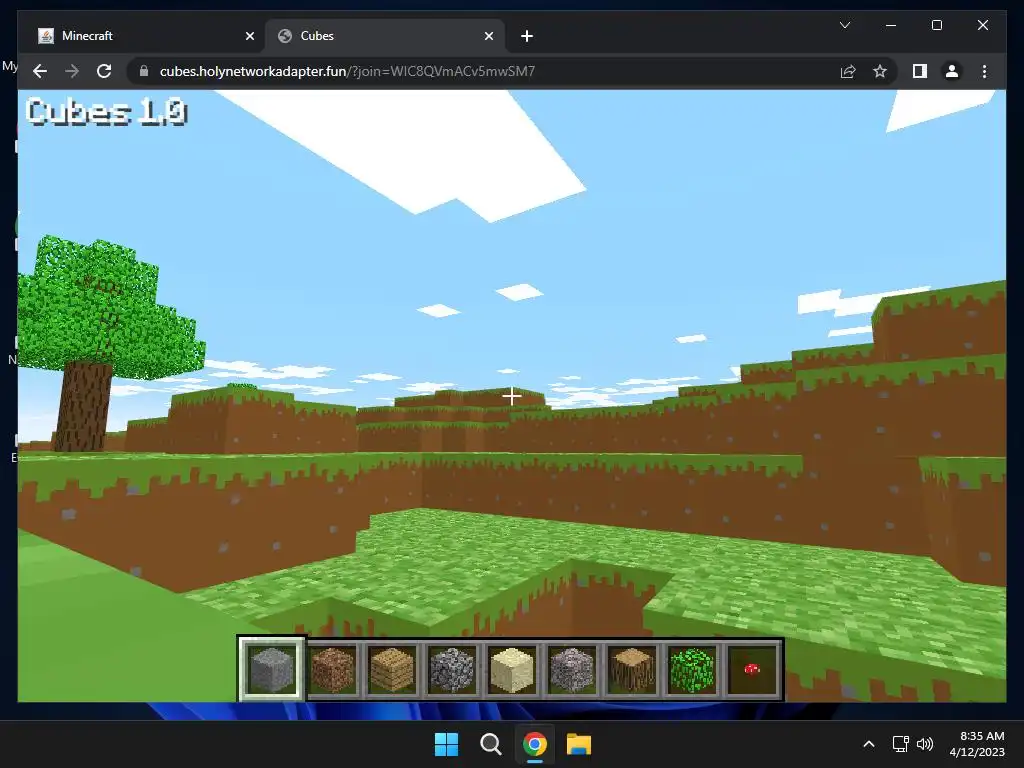Close the Minecraft tab

[249, 36]
